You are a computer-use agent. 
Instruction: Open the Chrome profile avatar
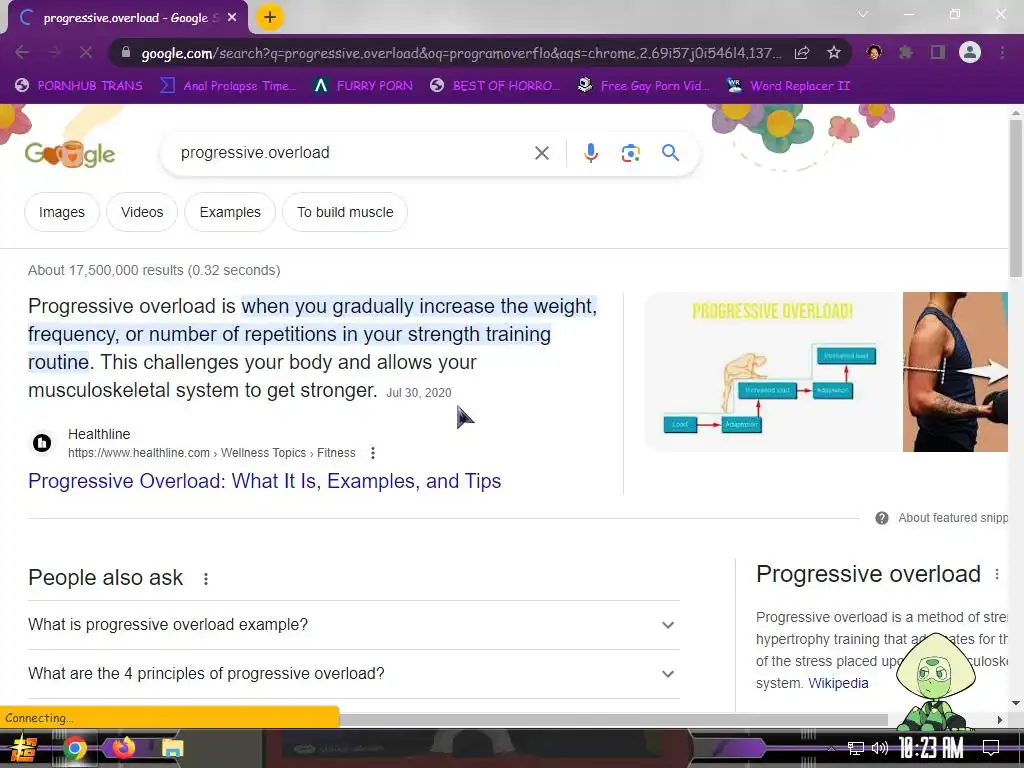tap(970, 52)
